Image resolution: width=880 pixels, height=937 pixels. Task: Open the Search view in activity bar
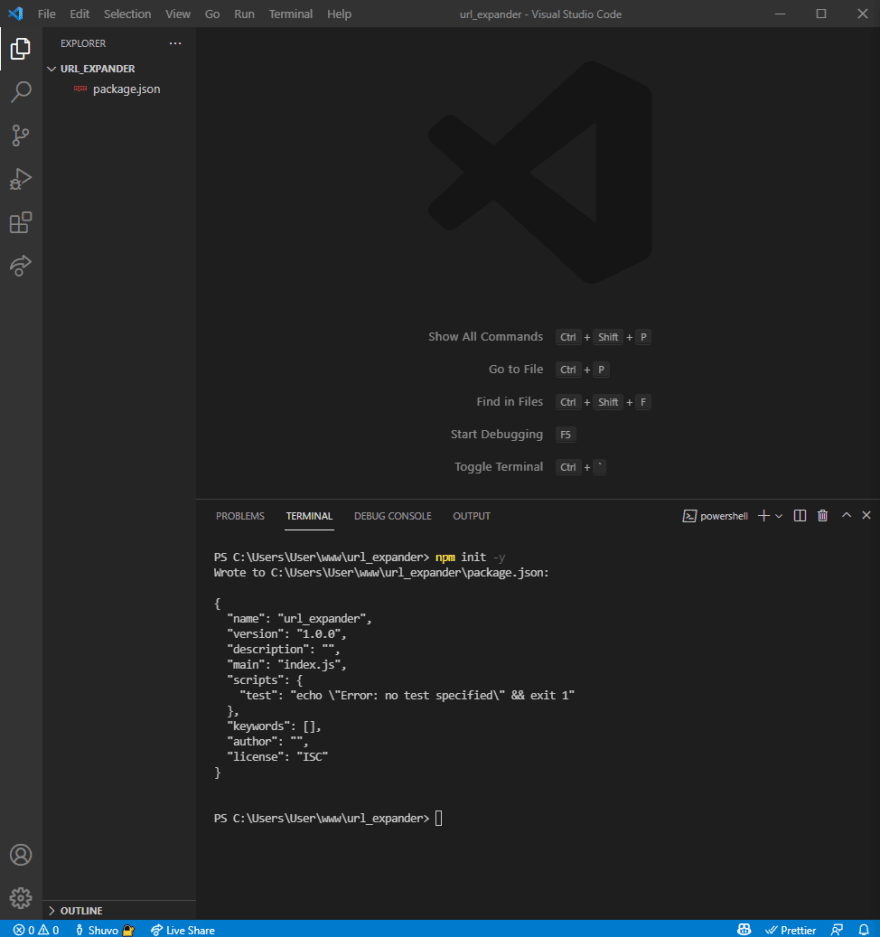pyautogui.click(x=21, y=92)
